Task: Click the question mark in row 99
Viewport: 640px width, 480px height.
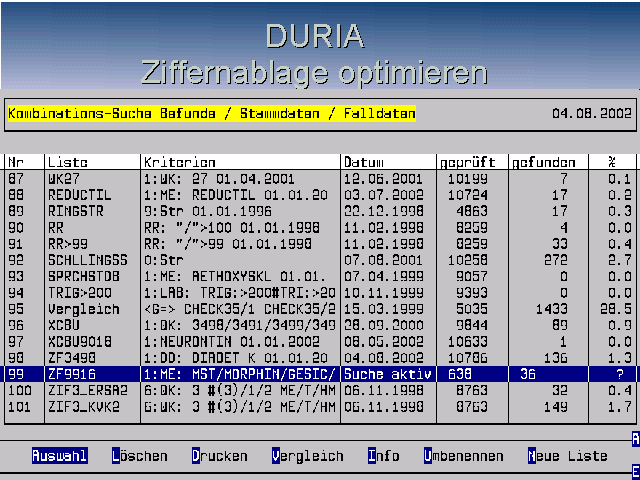Action: 620,374
